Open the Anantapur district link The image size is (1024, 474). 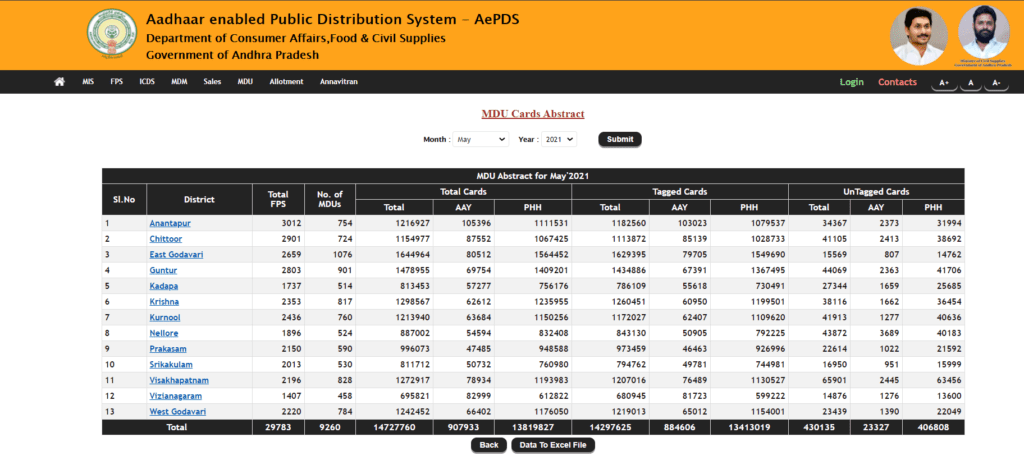(x=170, y=223)
